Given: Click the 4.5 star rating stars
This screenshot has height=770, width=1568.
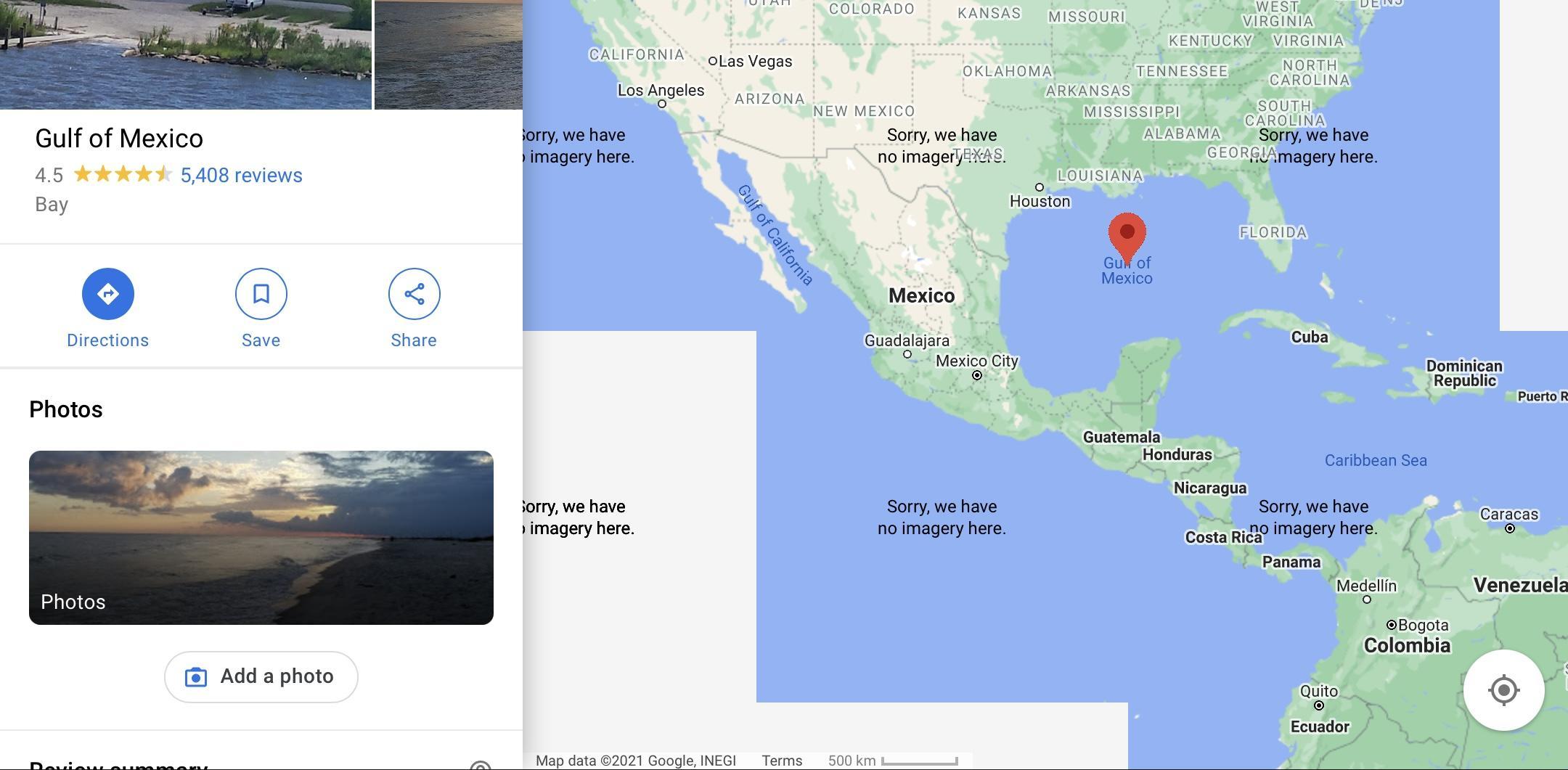Looking at the screenshot, I should 123,174.
